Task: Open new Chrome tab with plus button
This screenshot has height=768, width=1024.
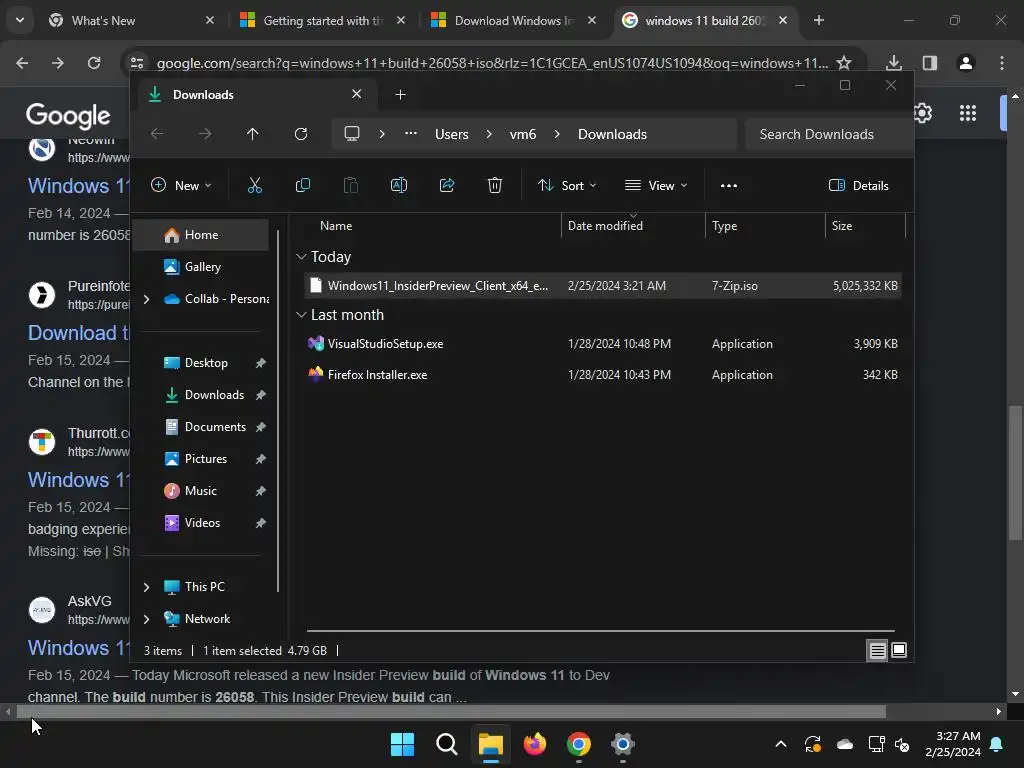Action: (x=818, y=20)
